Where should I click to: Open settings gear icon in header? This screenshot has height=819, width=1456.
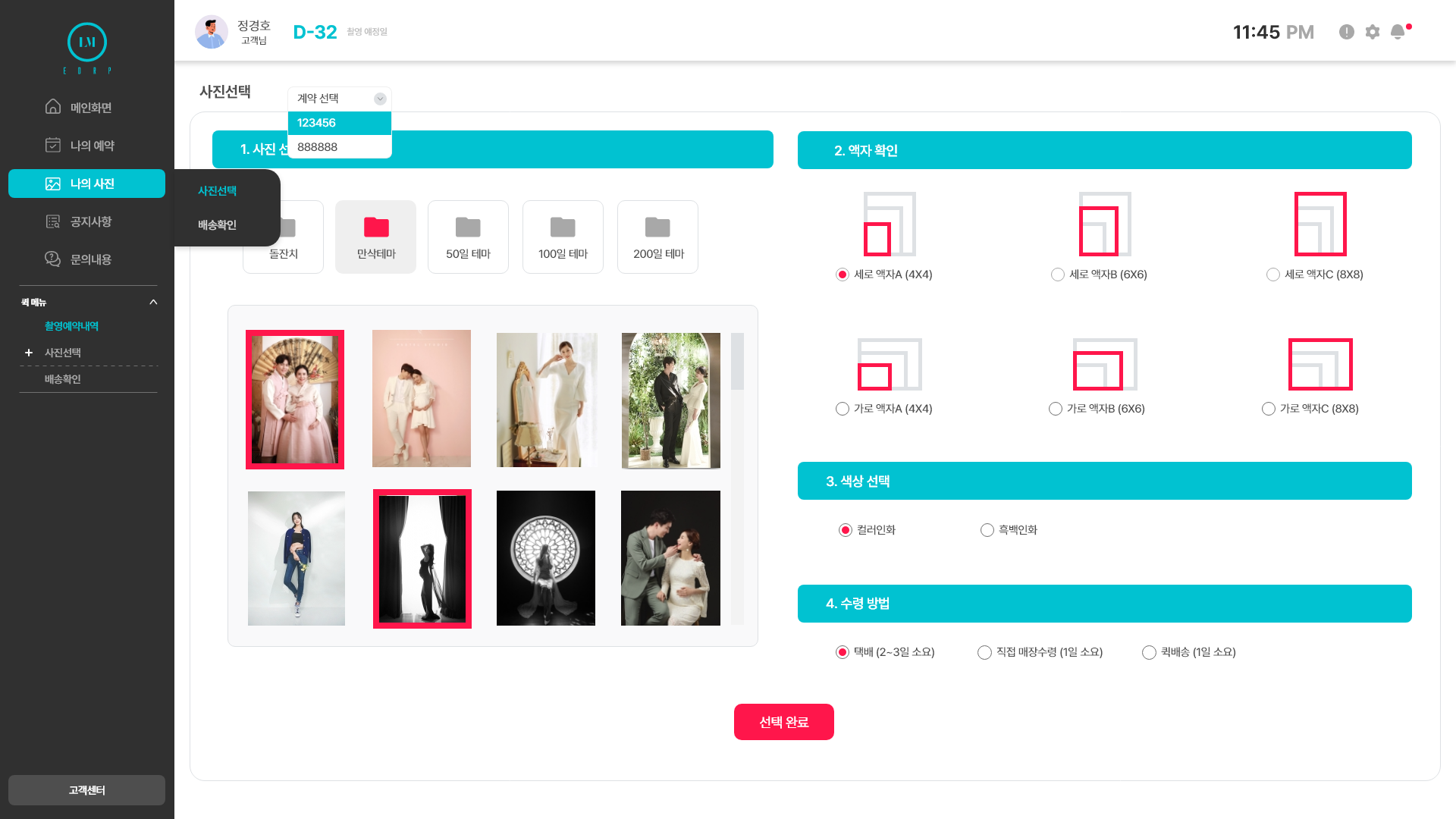click(1373, 32)
